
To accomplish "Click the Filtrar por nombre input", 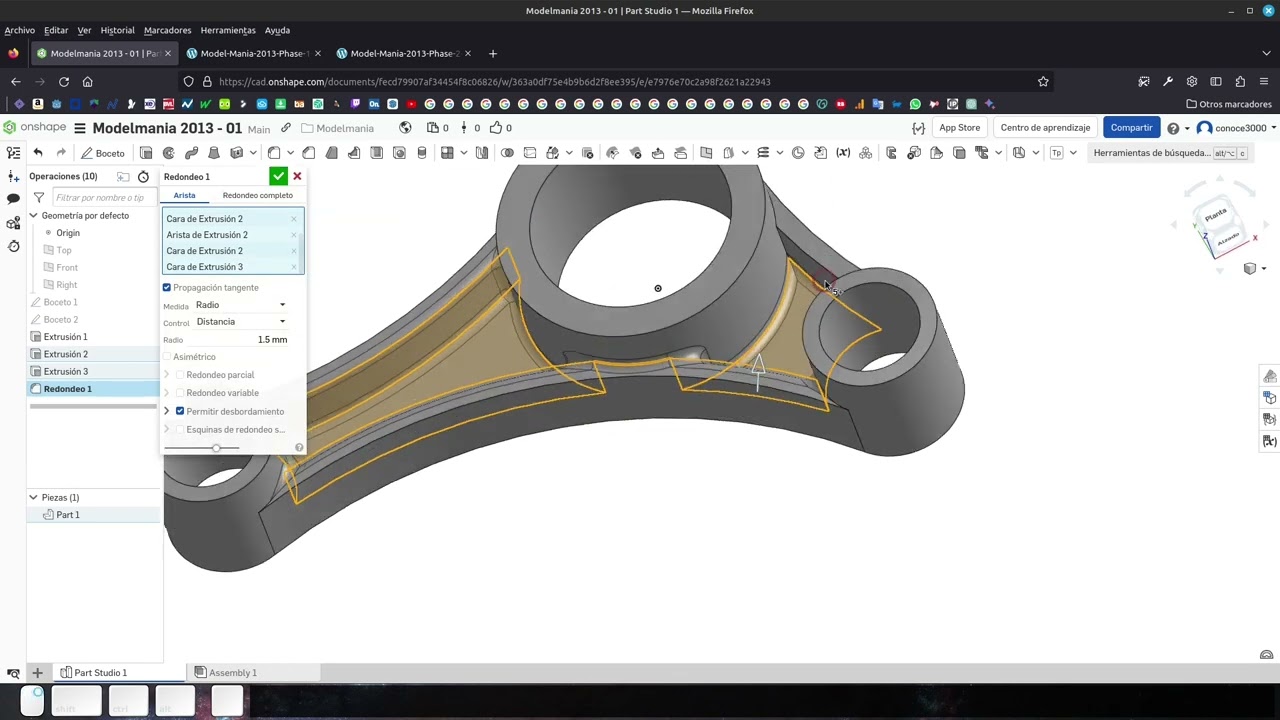I will coord(101,198).
